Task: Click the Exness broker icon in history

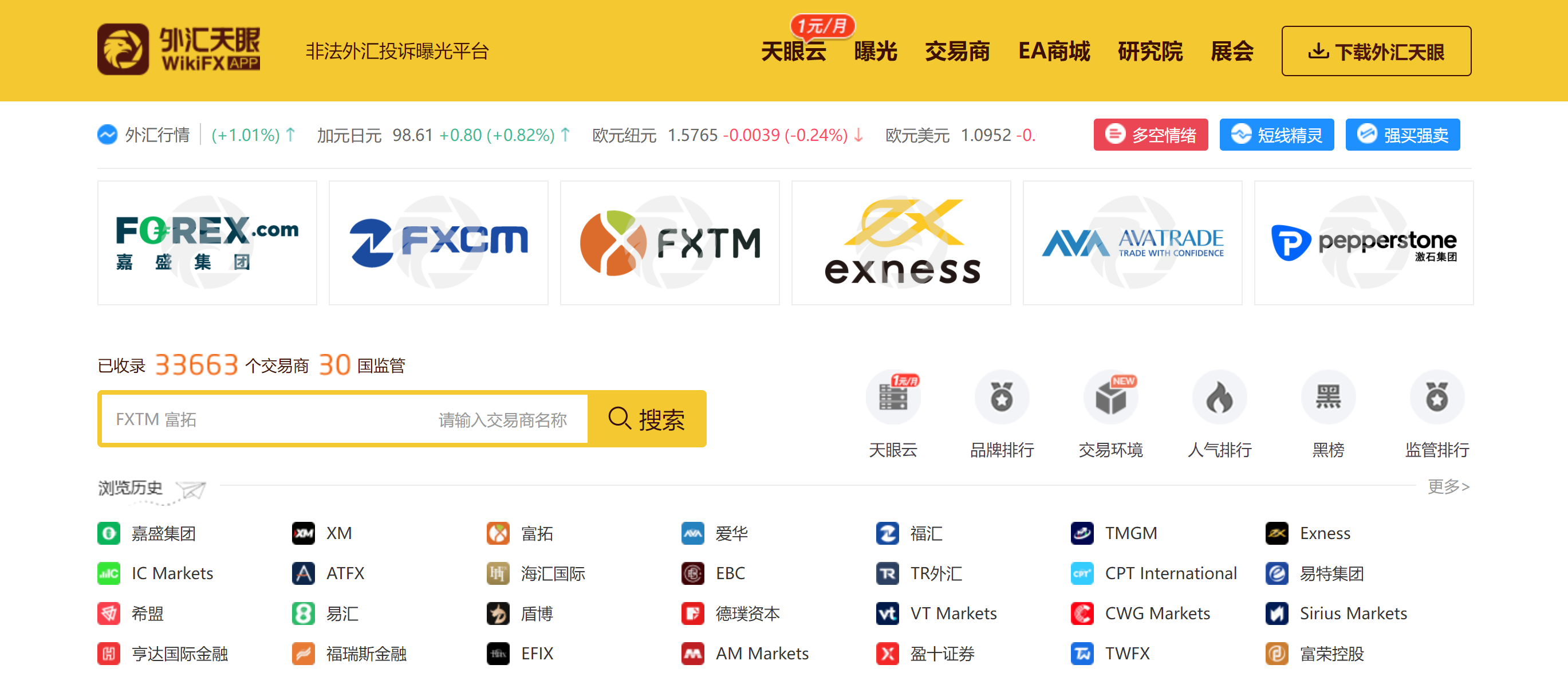Action: 1277,533
